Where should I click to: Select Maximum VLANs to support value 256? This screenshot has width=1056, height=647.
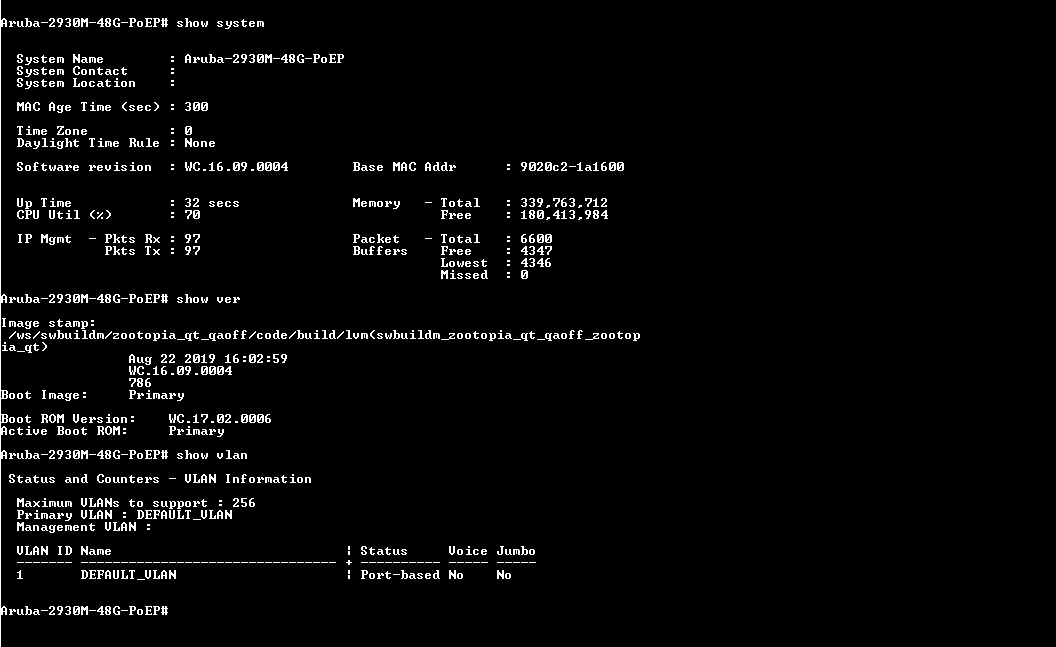(244, 504)
